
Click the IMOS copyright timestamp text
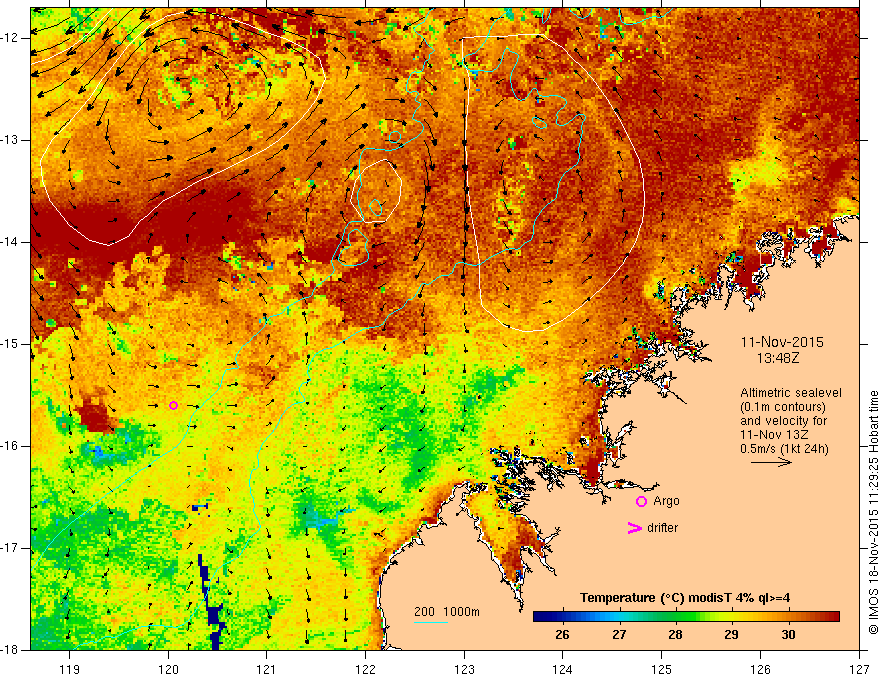[873, 513]
